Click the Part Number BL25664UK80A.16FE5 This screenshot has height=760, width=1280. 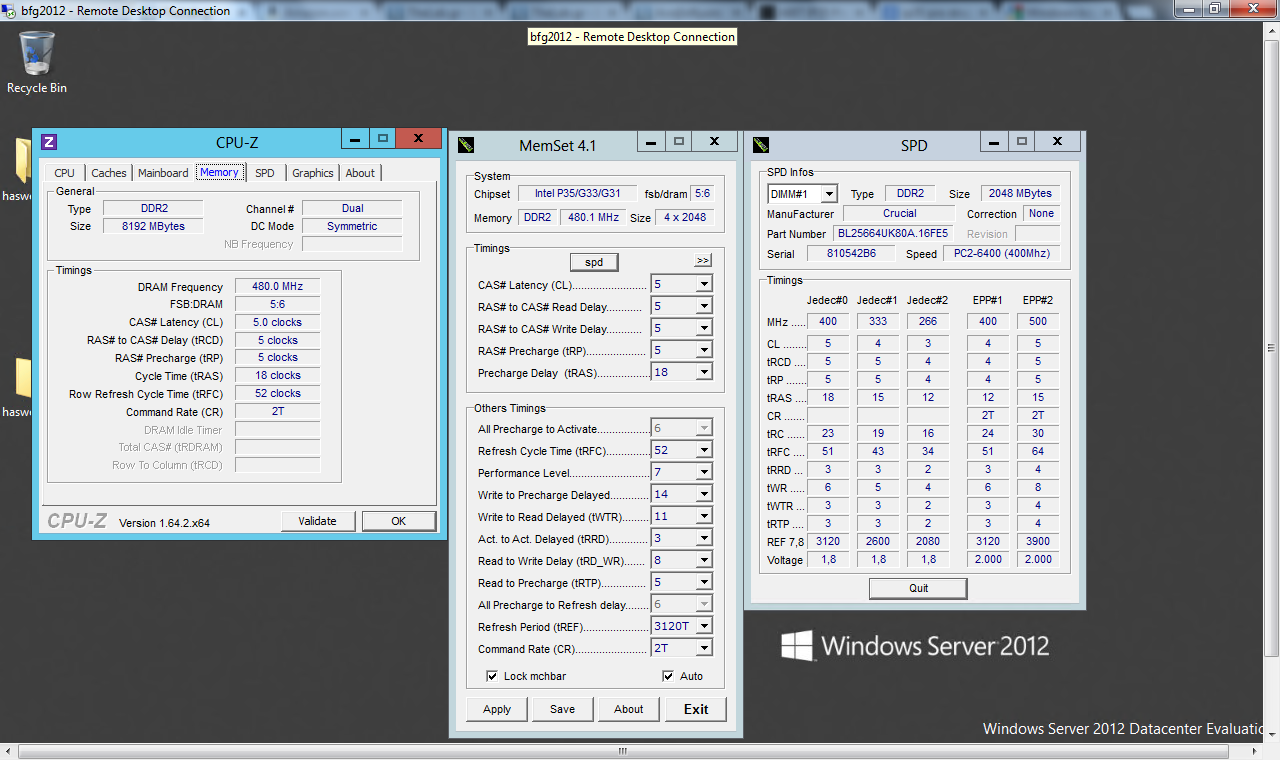tap(894, 233)
